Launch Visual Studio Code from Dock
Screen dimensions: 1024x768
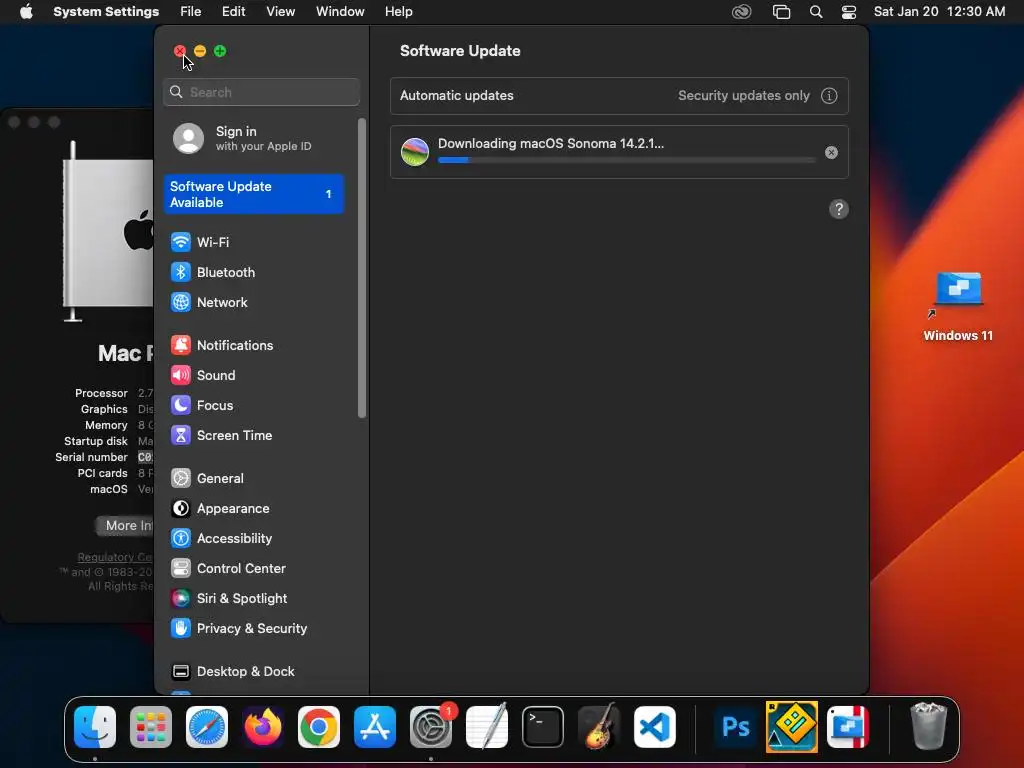pyautogui.click(x=654, y=727)
